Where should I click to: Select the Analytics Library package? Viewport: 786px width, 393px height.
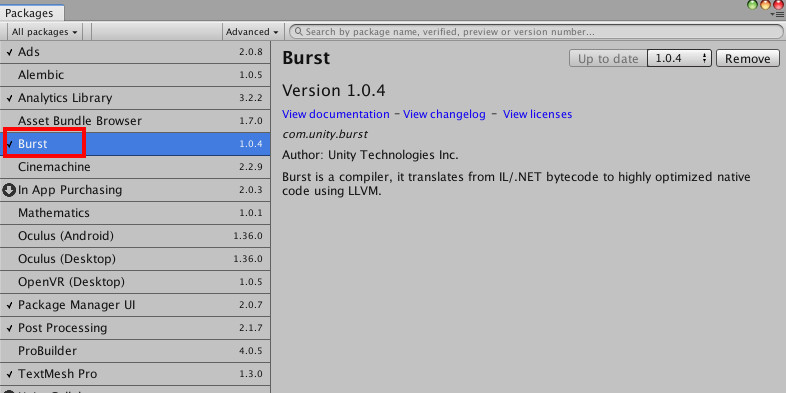[135, 98]
